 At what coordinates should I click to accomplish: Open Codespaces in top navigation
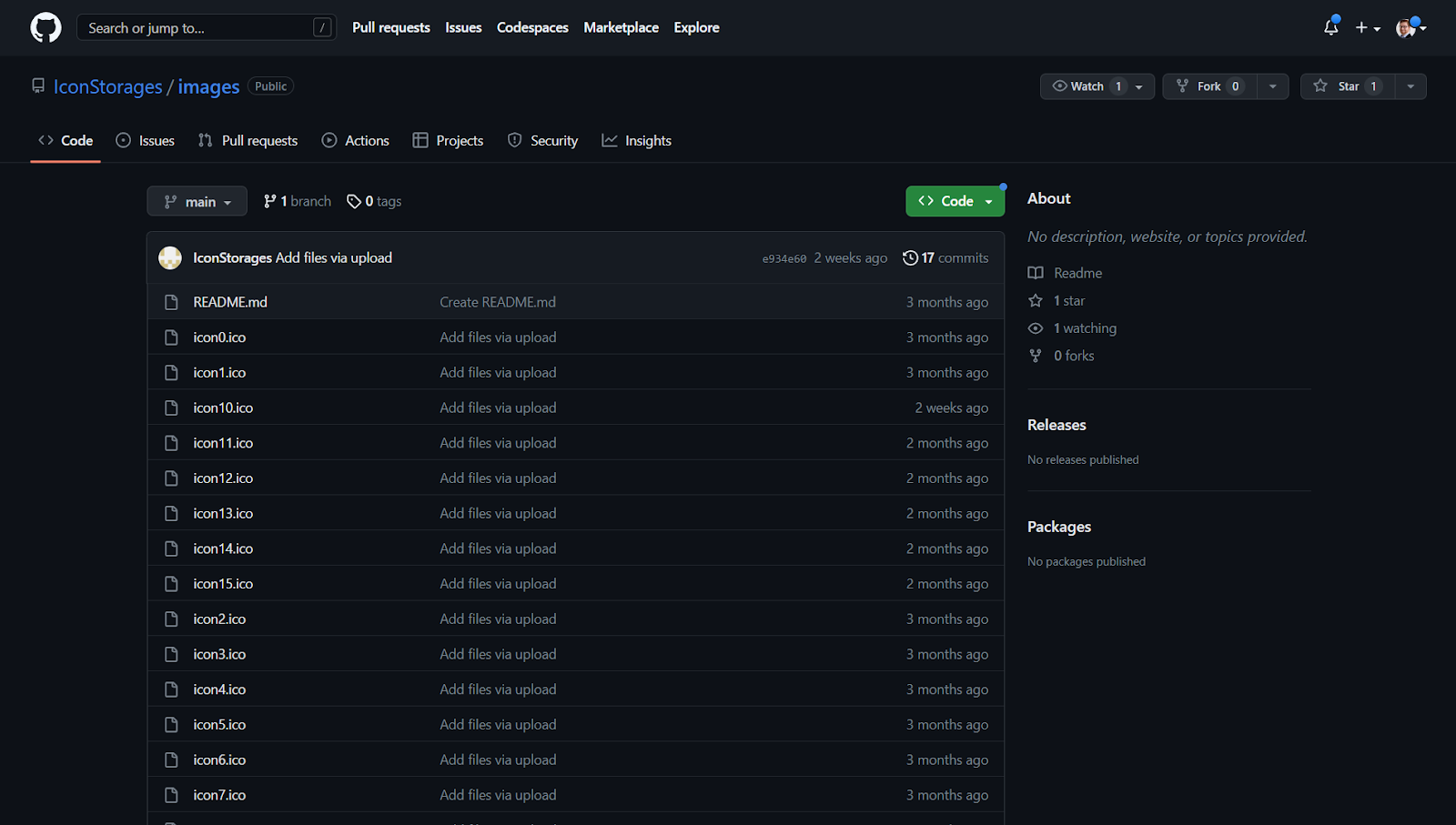(x=532, y=27)
